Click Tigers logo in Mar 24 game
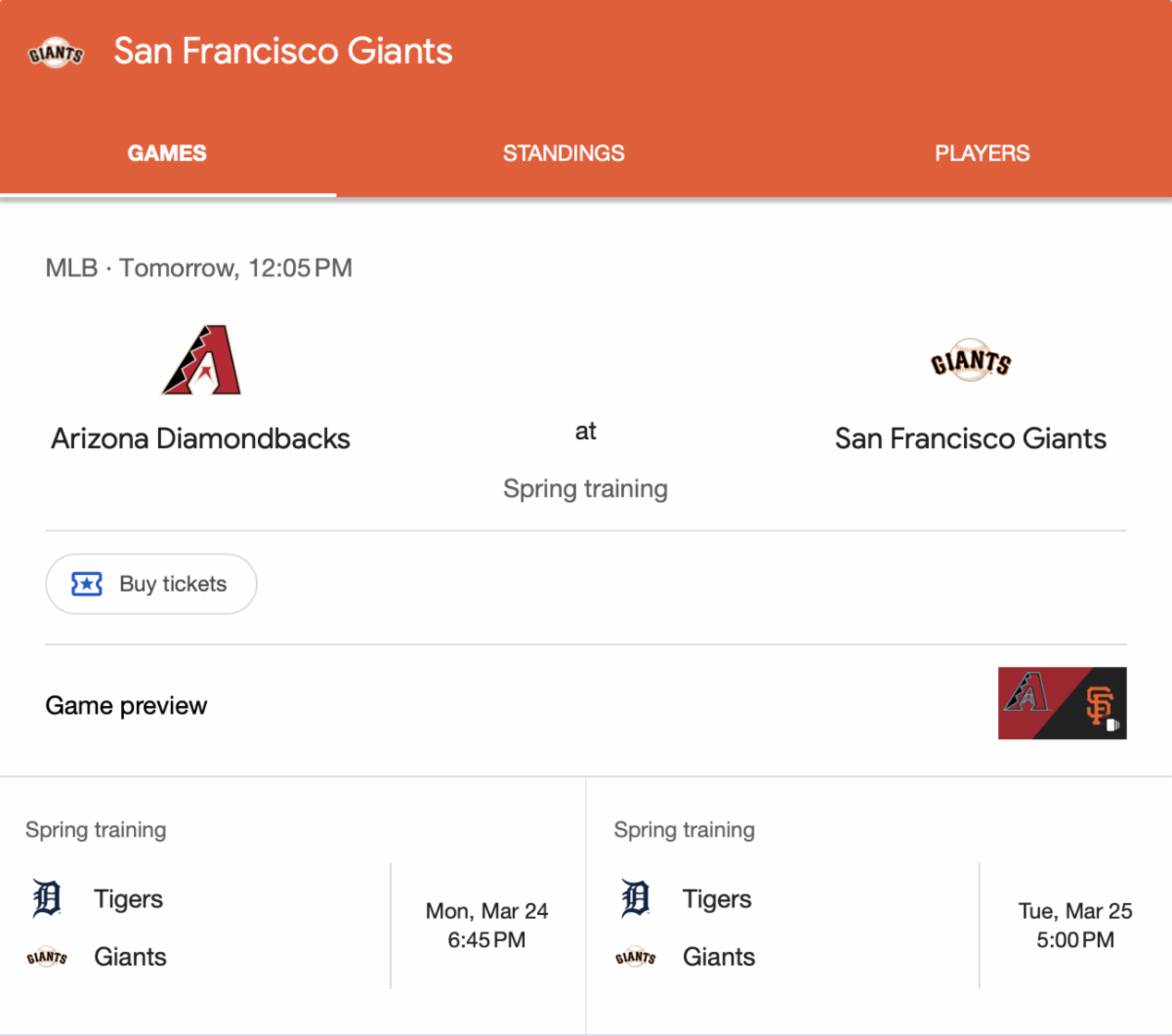 click(47, 898)
